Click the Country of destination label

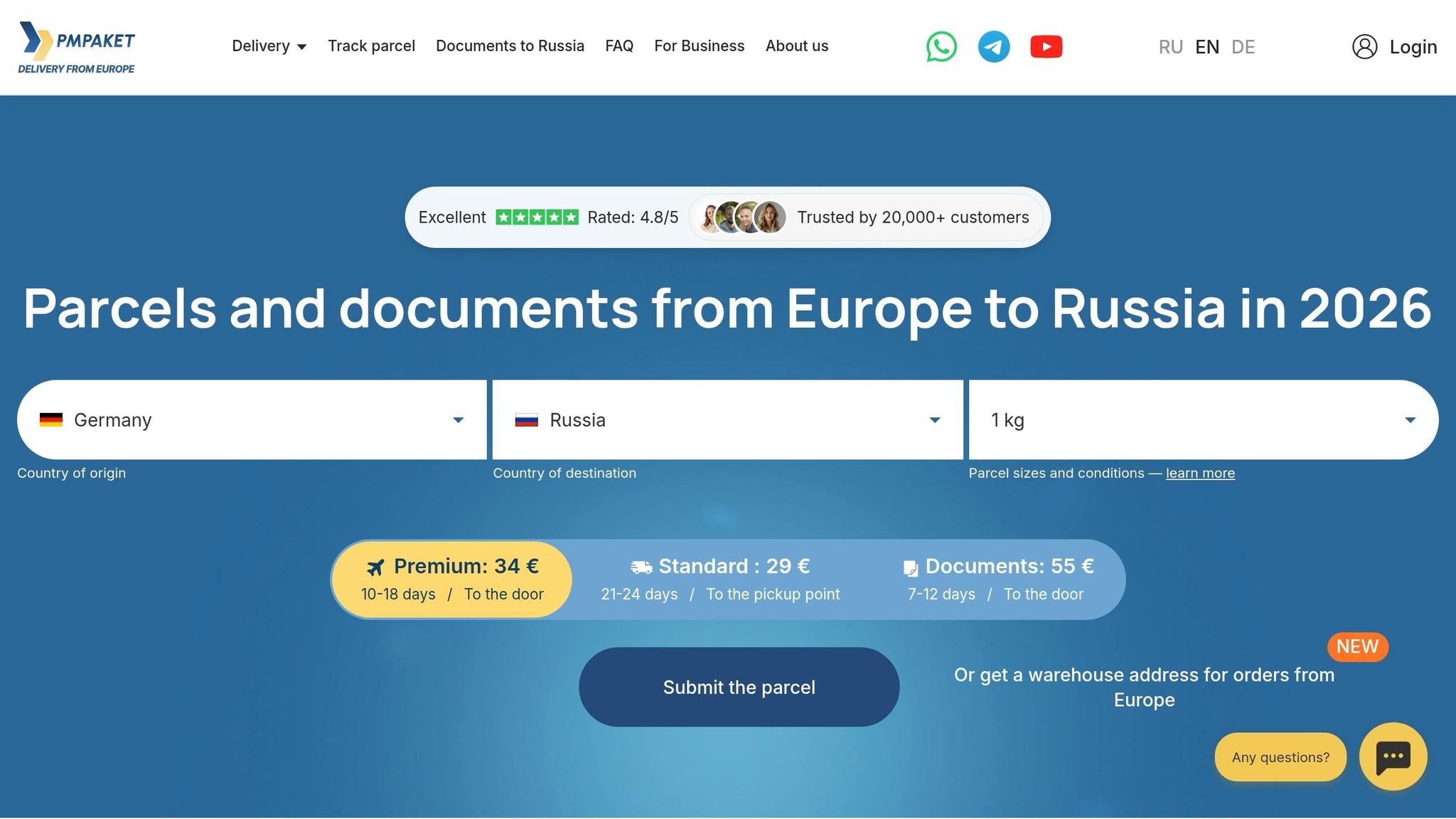point(564,473)
